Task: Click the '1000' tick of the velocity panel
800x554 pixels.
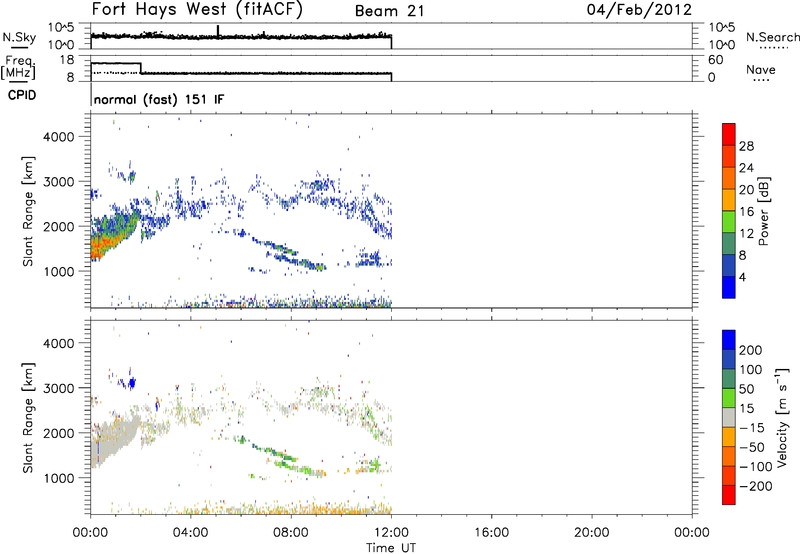Action: [x=59, y=478]
